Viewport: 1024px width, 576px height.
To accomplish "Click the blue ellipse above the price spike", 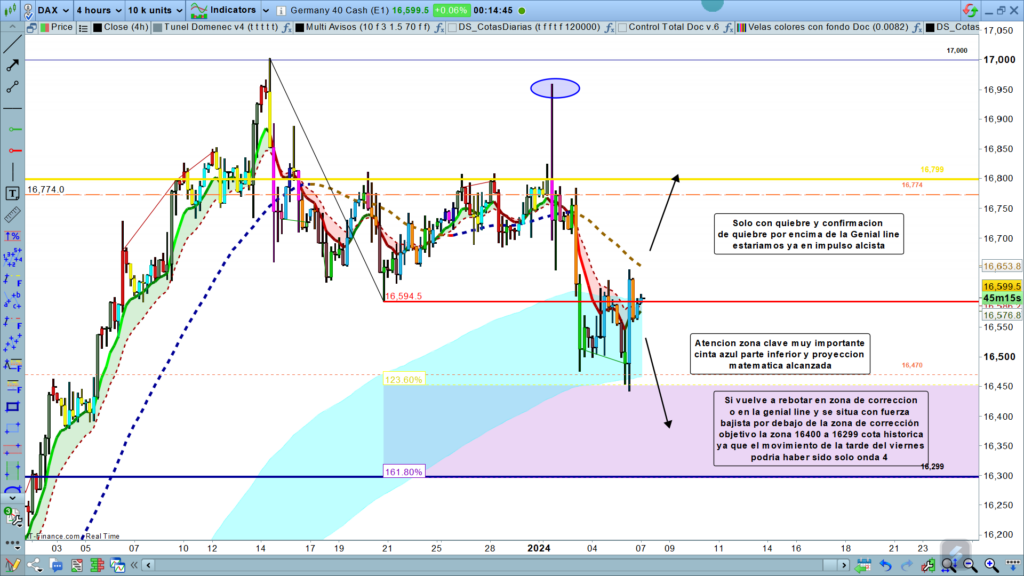I will [555, 88].
